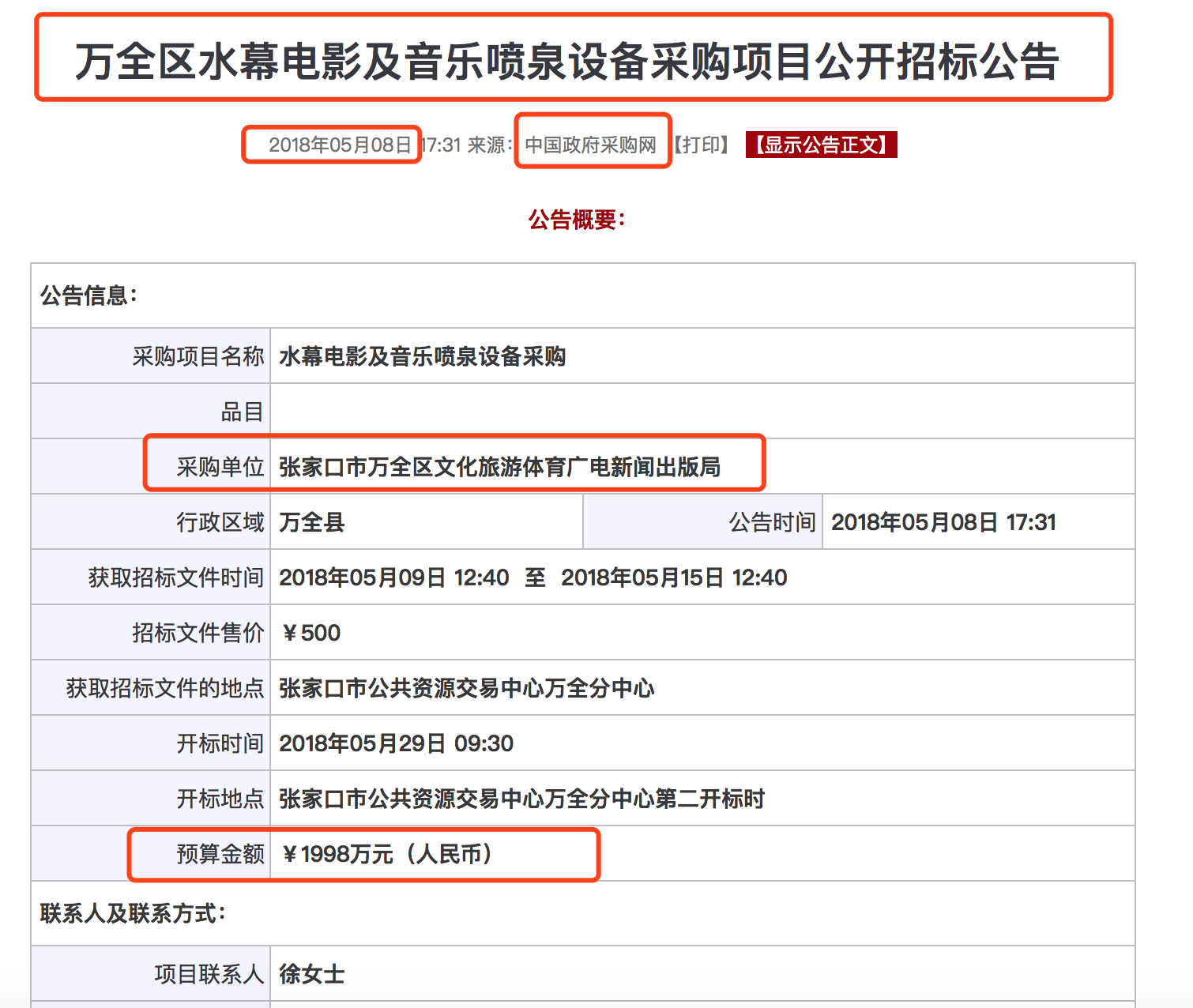Click the ￥500 bid document price
The image size is (1193, 1008).
point(311,633)
